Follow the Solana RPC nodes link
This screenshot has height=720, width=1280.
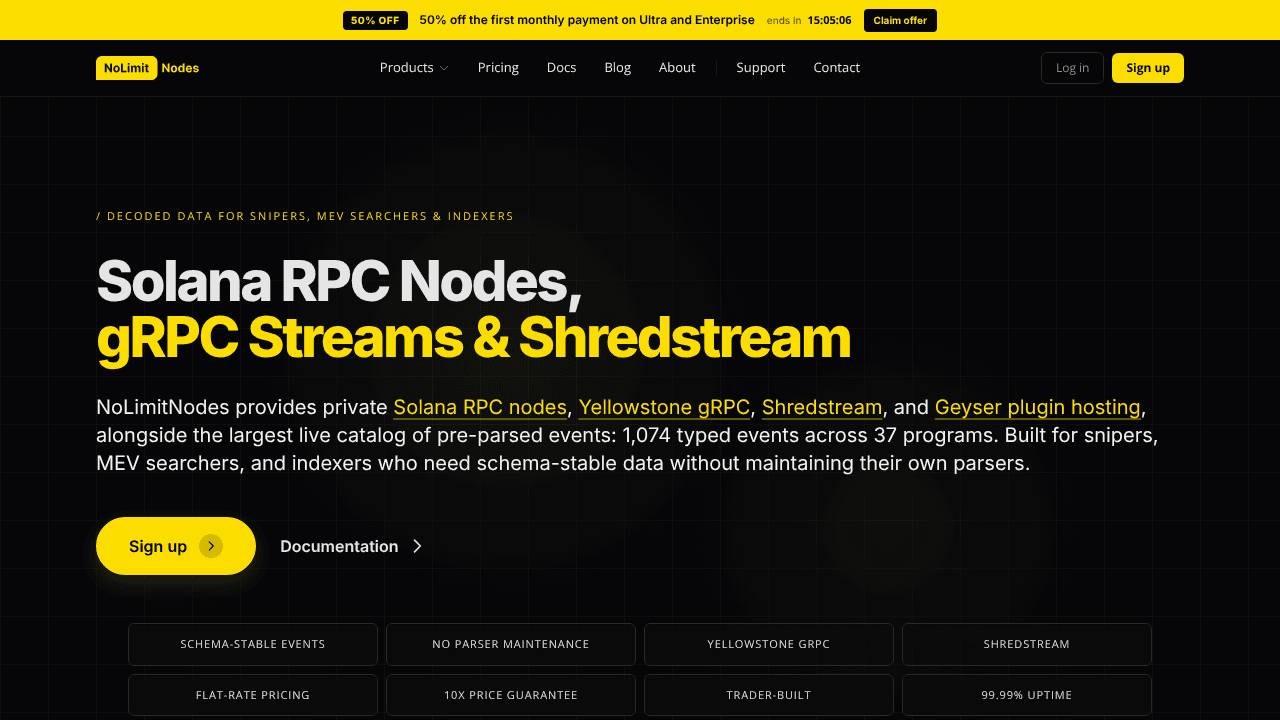(x=480, y=408)
